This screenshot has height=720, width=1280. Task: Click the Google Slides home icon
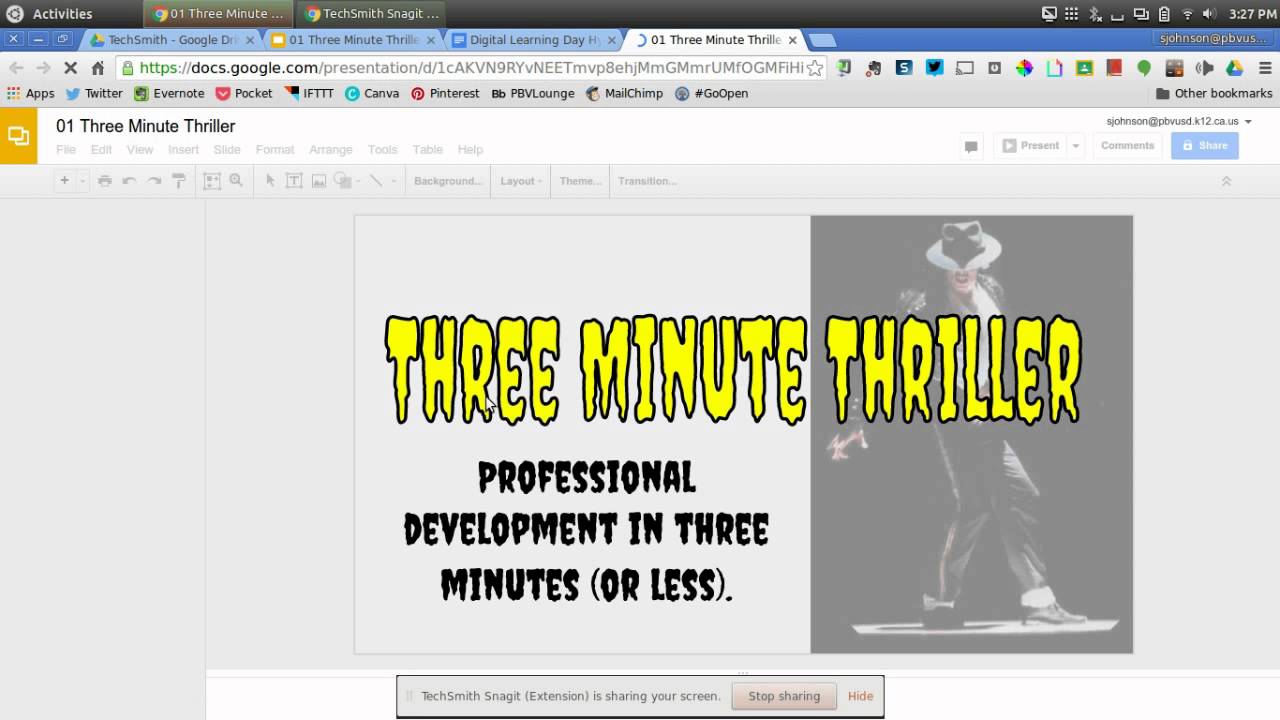pos(18,136)
